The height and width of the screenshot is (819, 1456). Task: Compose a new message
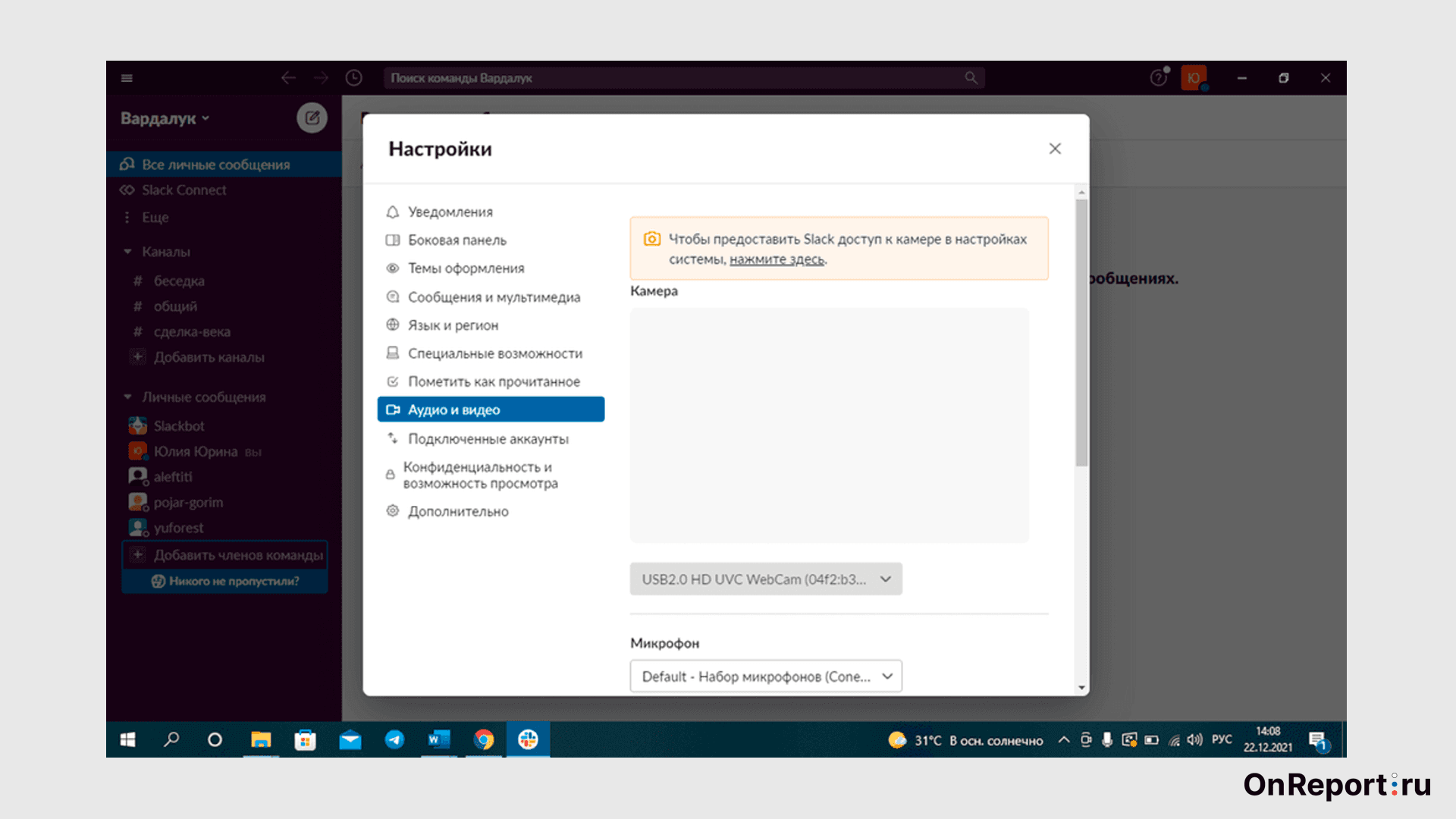312,118
